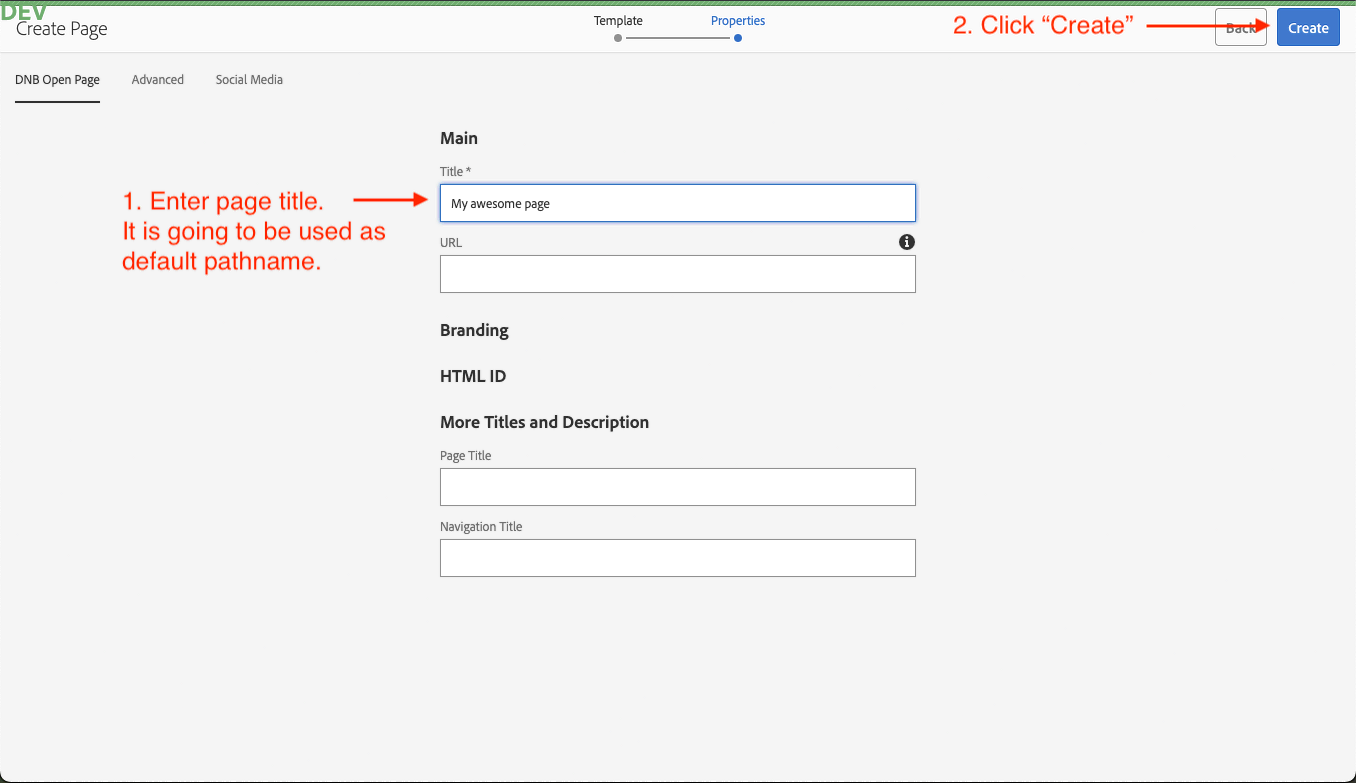Viewport: 1356px width, 783px height.
Task: Click the Properties step label
Action: pyautogui.click(x=738, y=20)
